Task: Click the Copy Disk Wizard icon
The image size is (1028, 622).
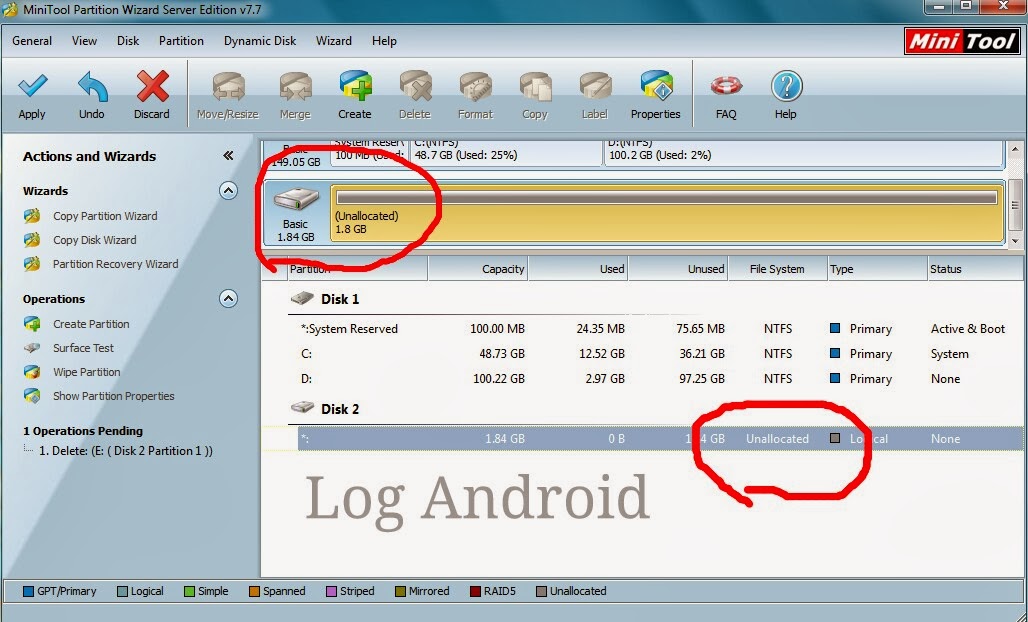Action: (31, 240)
